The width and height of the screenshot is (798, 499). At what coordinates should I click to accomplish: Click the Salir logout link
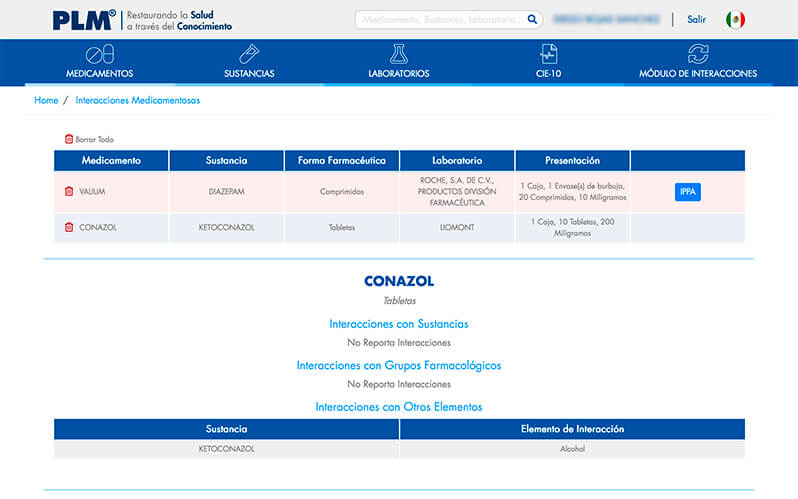pyautogui.click(x=696, y=19)
